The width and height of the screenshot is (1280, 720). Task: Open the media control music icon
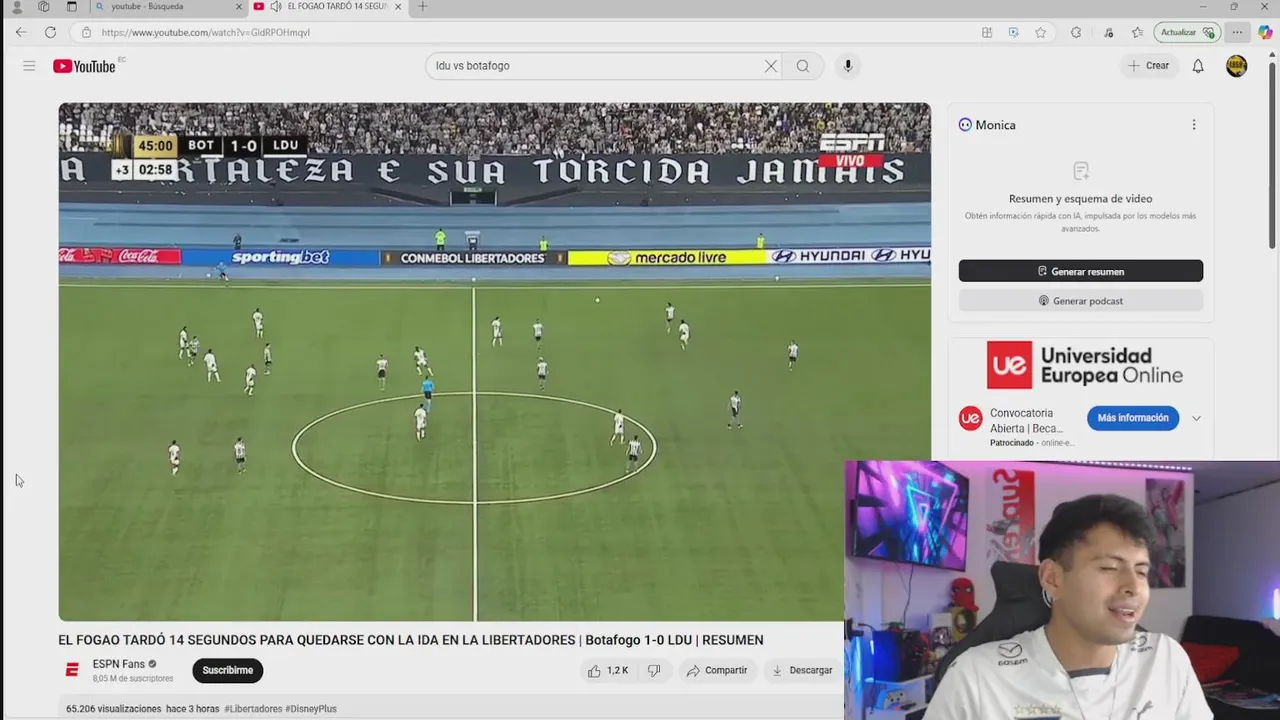pyautogui.click(x=1109, y=32)
